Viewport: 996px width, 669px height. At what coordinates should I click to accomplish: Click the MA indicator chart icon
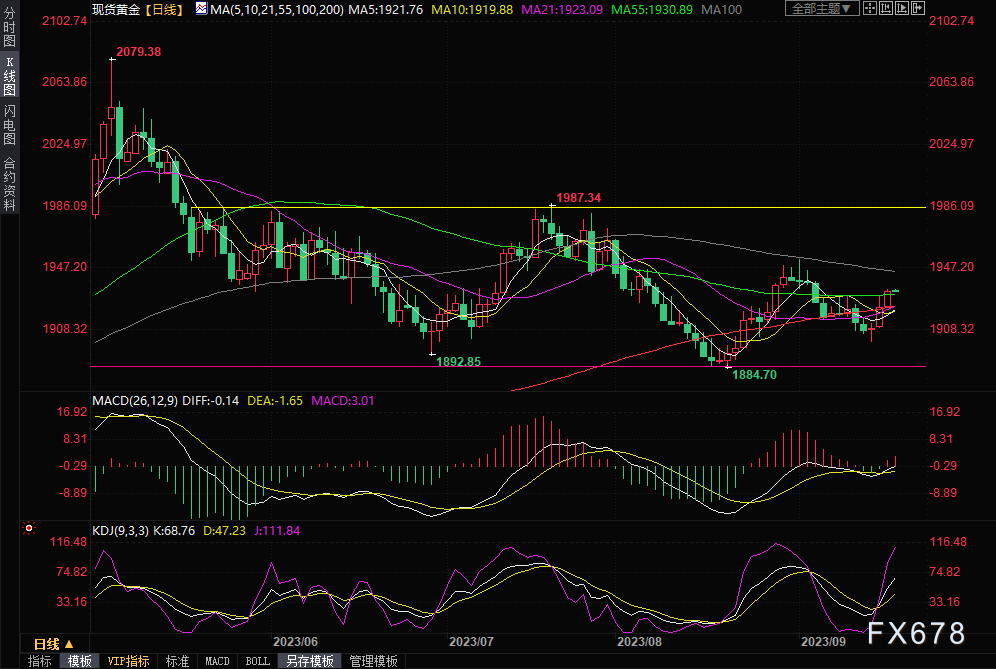pos(203,9)
